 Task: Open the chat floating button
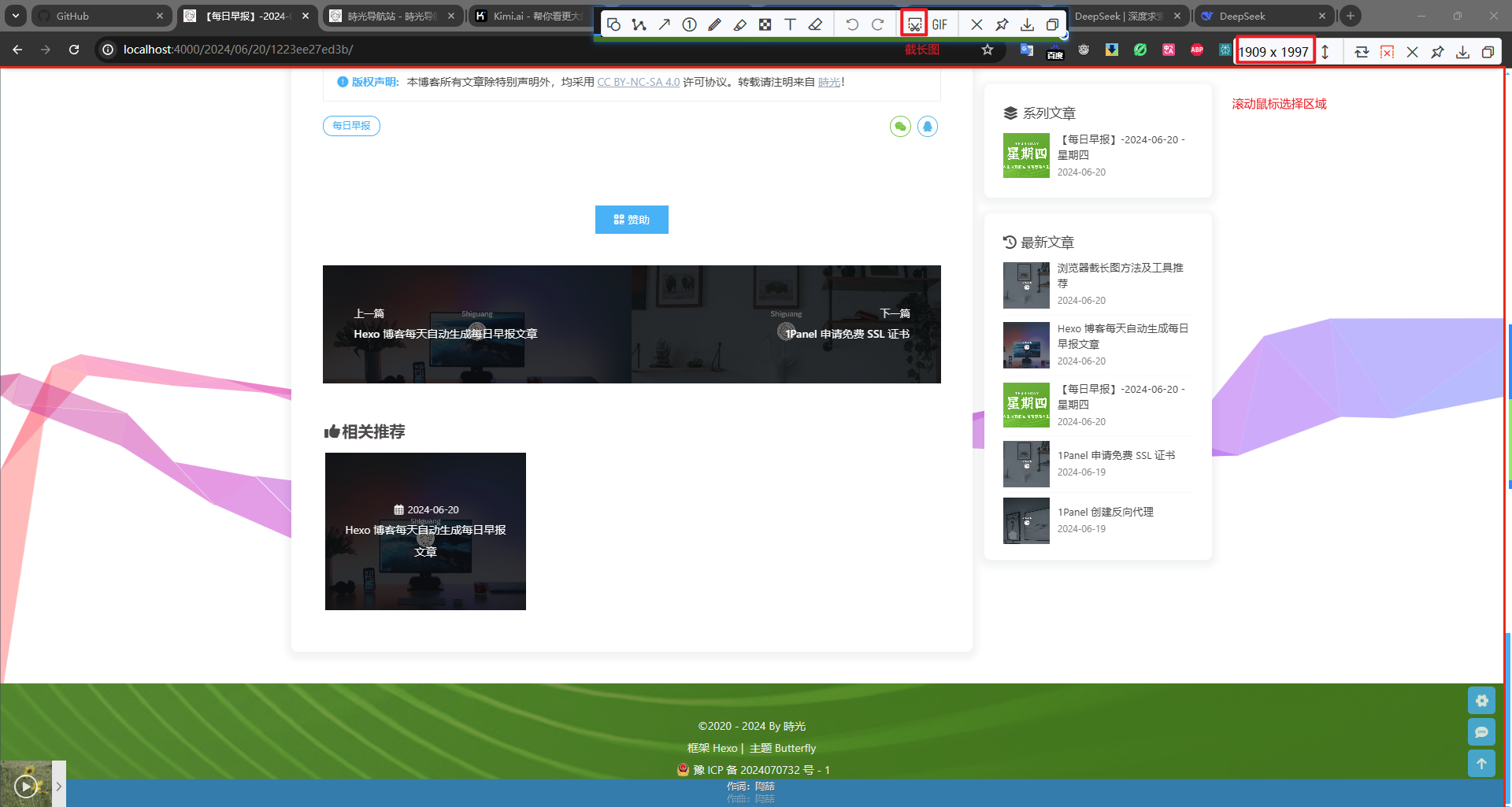point(1481,732)
